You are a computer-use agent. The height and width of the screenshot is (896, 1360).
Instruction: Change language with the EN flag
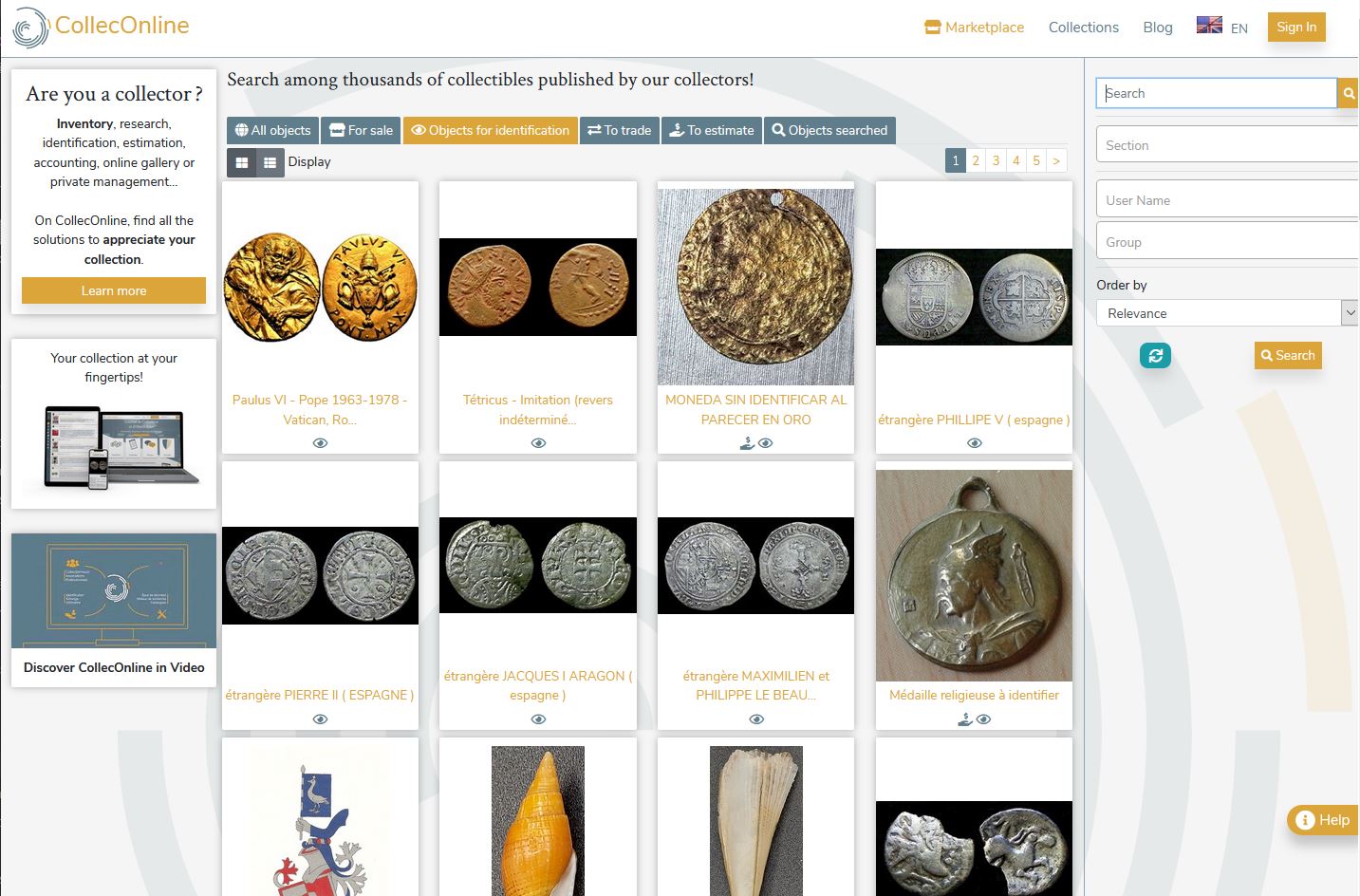point(1221,27)
